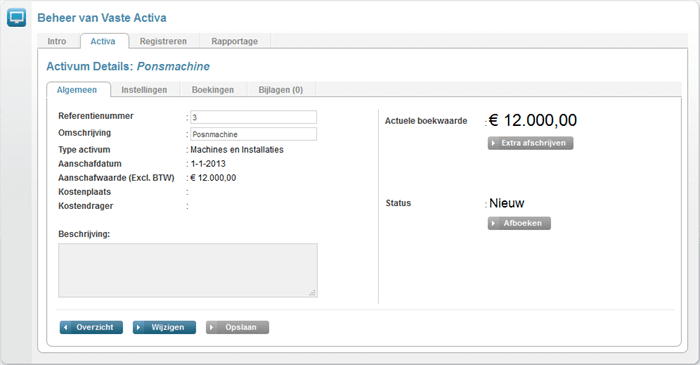Click the Actuele boekwaarde label
This screenshot has width=700, height=365.
pyautogui.click(x=426, y=121)
